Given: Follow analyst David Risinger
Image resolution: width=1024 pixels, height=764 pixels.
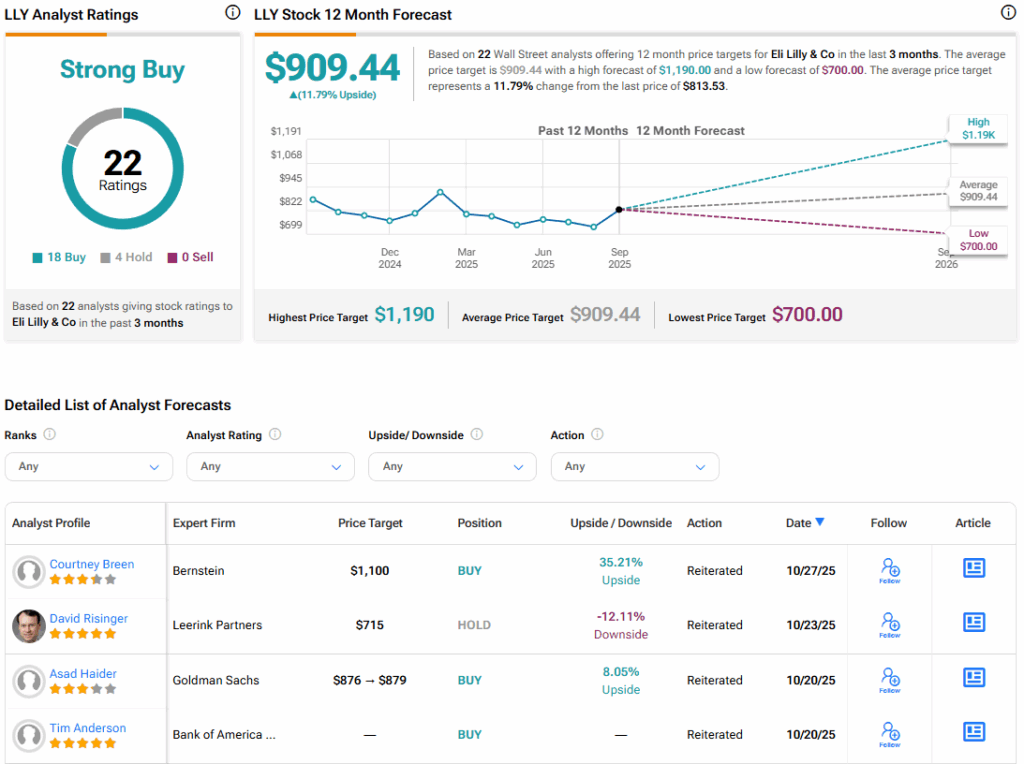Looking at the screenshot, I should tap(889, 624).
